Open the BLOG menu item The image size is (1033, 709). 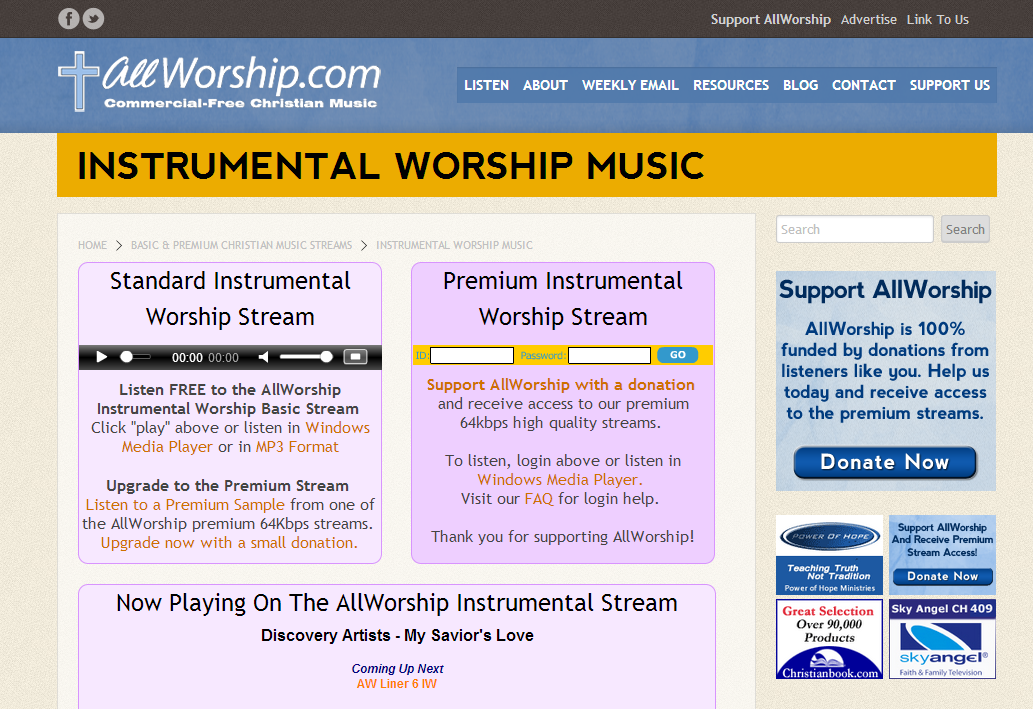click(x=800, y=85)
